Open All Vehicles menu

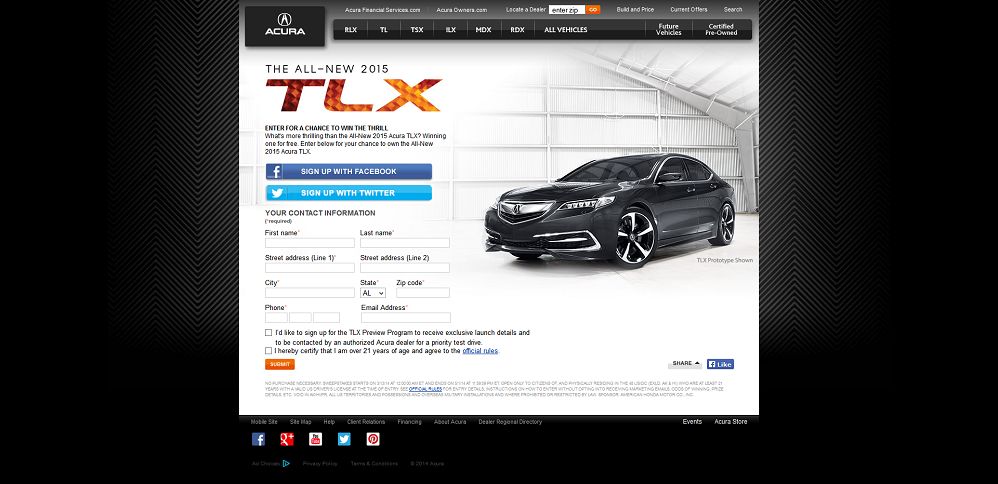566,30
